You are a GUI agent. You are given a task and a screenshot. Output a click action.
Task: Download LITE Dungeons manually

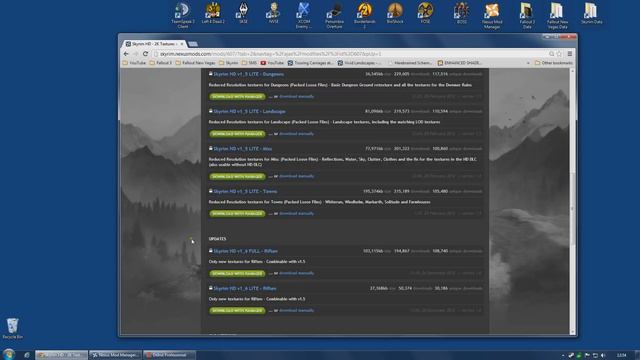coord(296,97)
